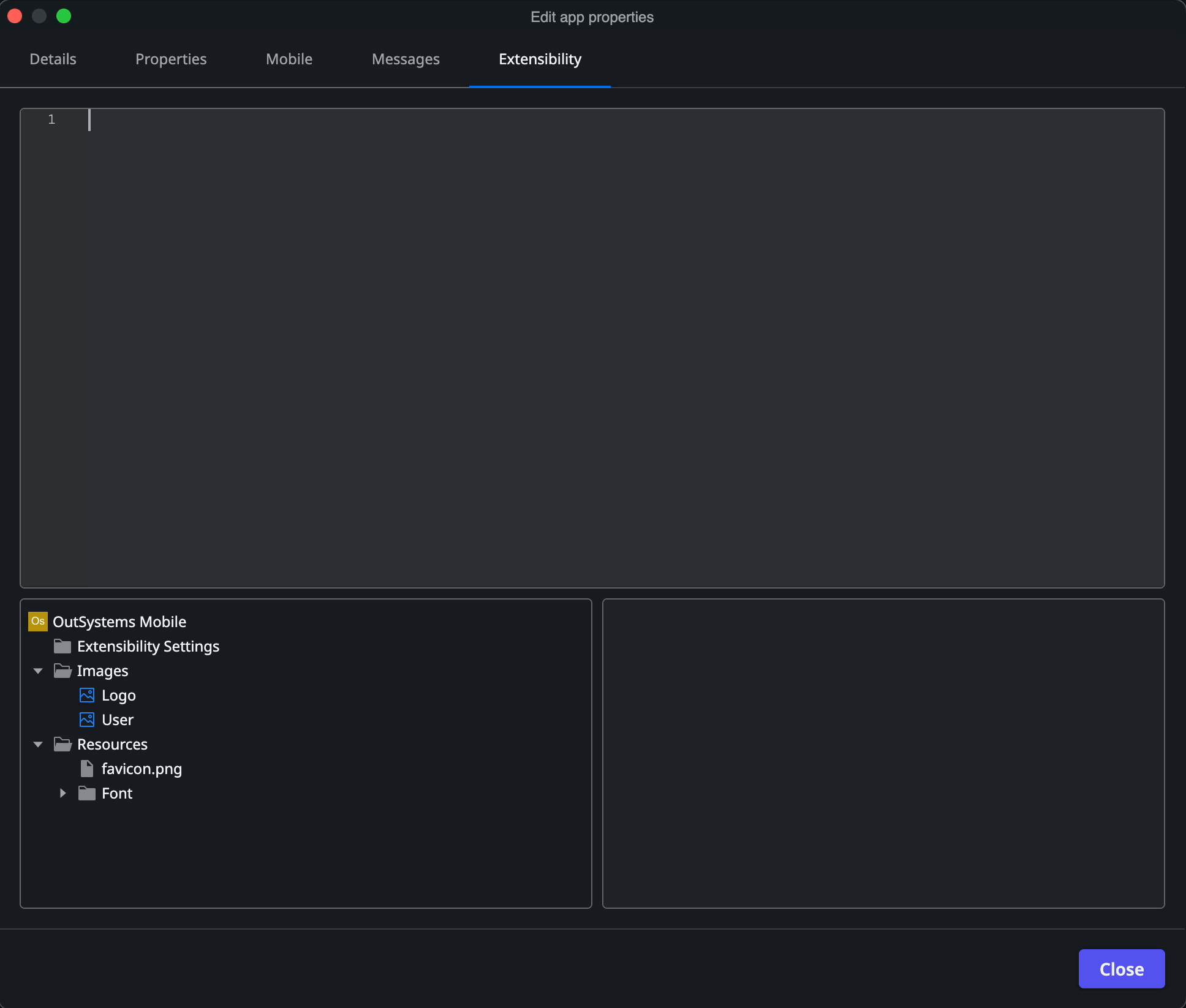This screenshot has width=1186, height=1008.
Task: Click the green maximize window control
Action: 64,16
